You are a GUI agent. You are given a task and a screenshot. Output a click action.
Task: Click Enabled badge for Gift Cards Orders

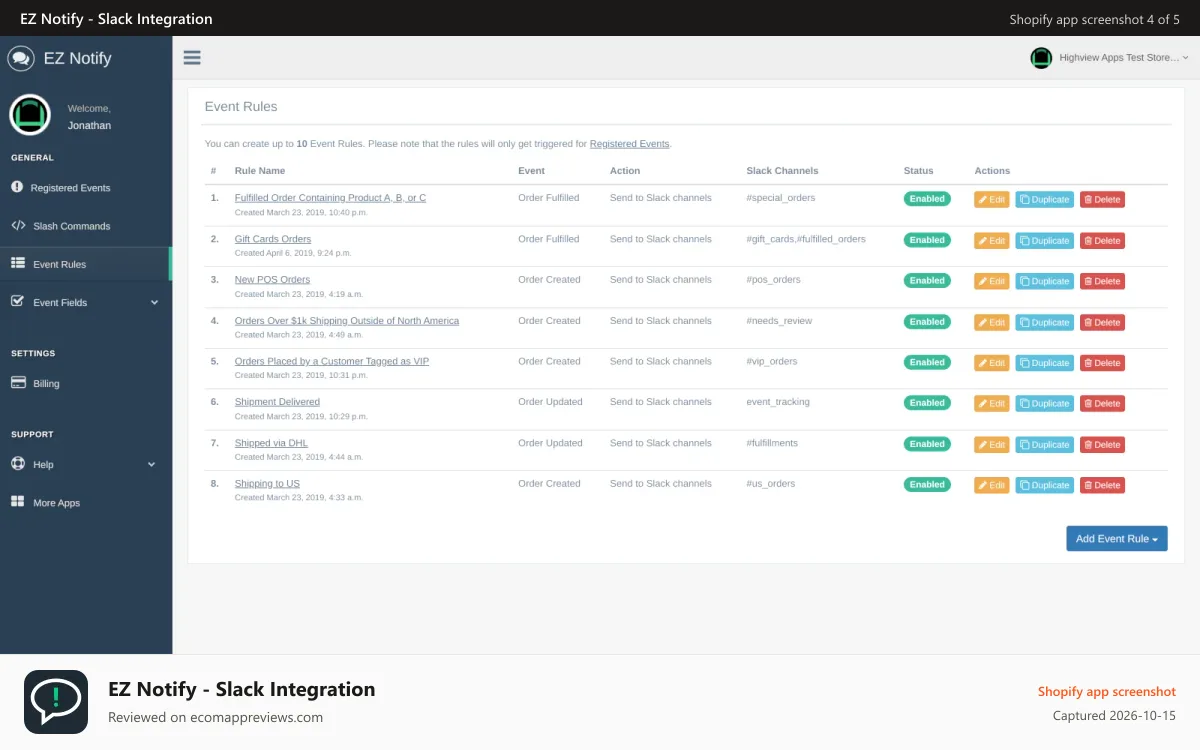[927, 240]
